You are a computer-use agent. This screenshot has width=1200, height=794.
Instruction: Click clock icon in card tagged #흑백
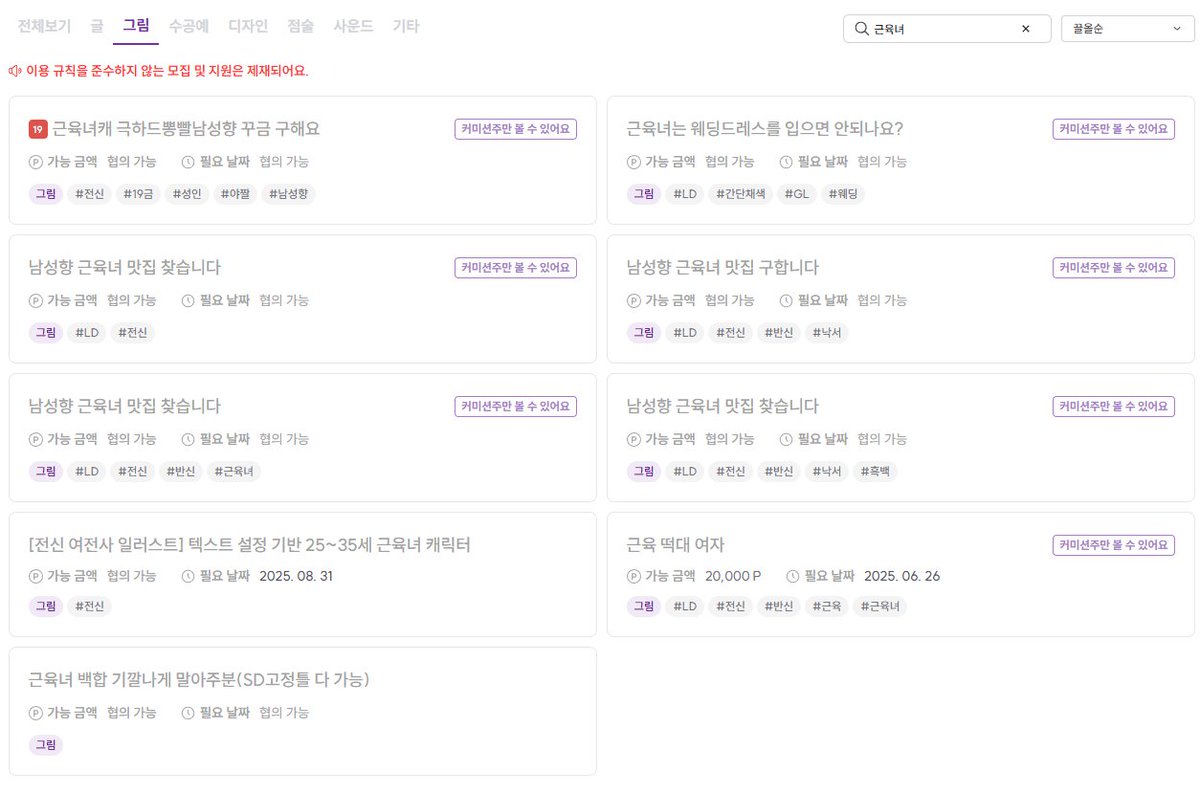[786, 439]
